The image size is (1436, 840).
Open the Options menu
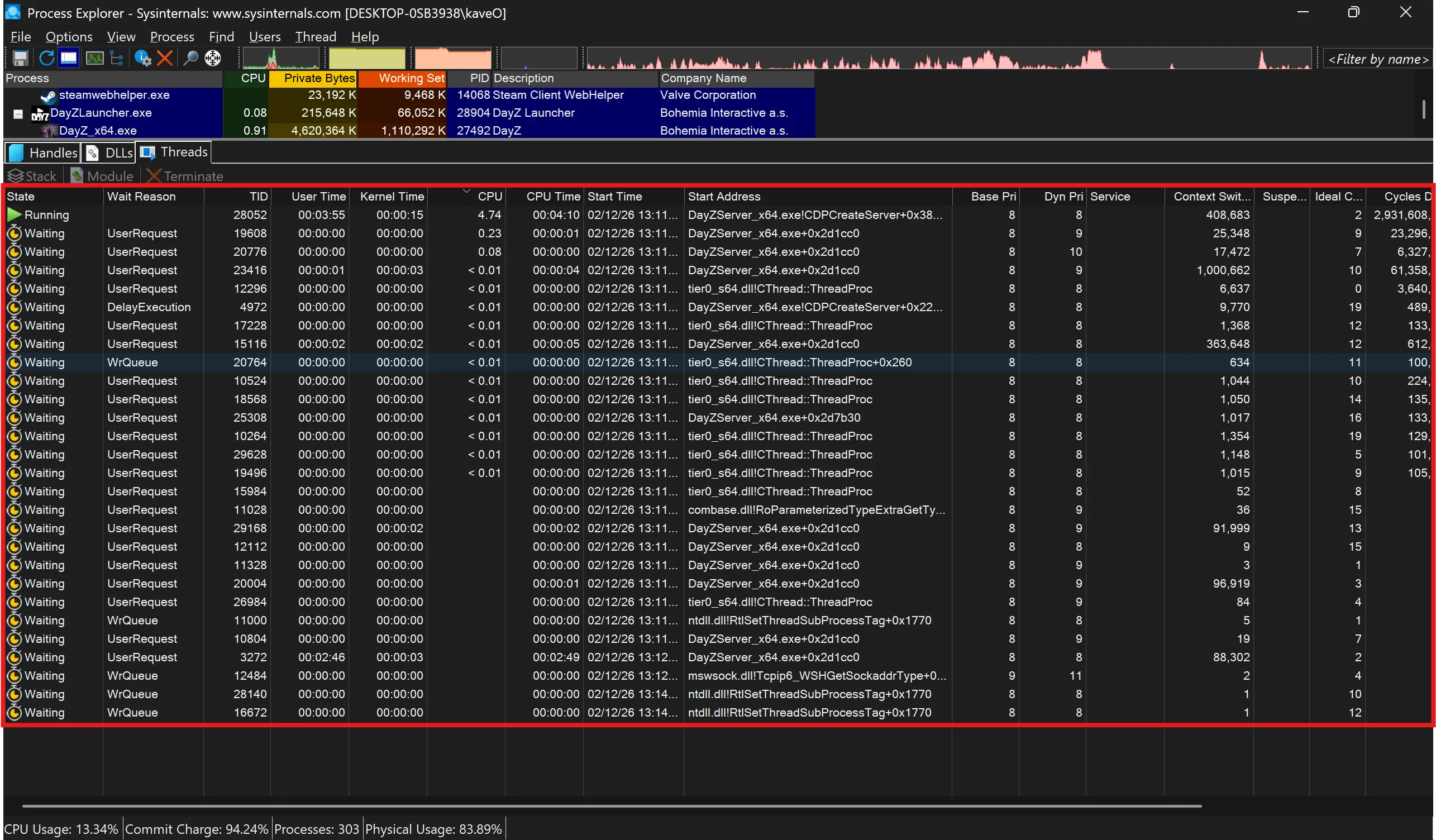69,37
